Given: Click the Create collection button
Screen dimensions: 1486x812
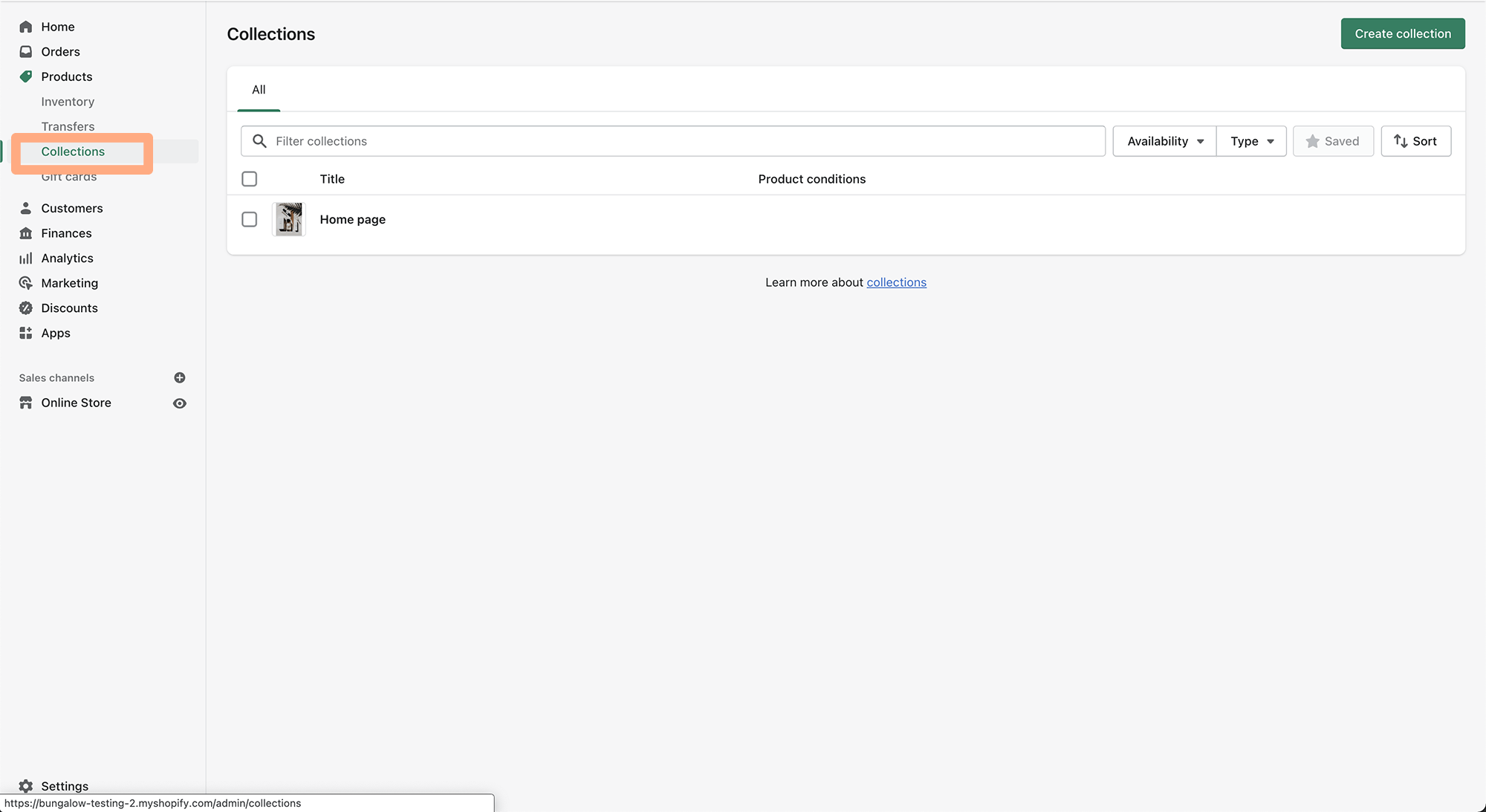Looking at the screenshot, I should tap(1403, 33).
